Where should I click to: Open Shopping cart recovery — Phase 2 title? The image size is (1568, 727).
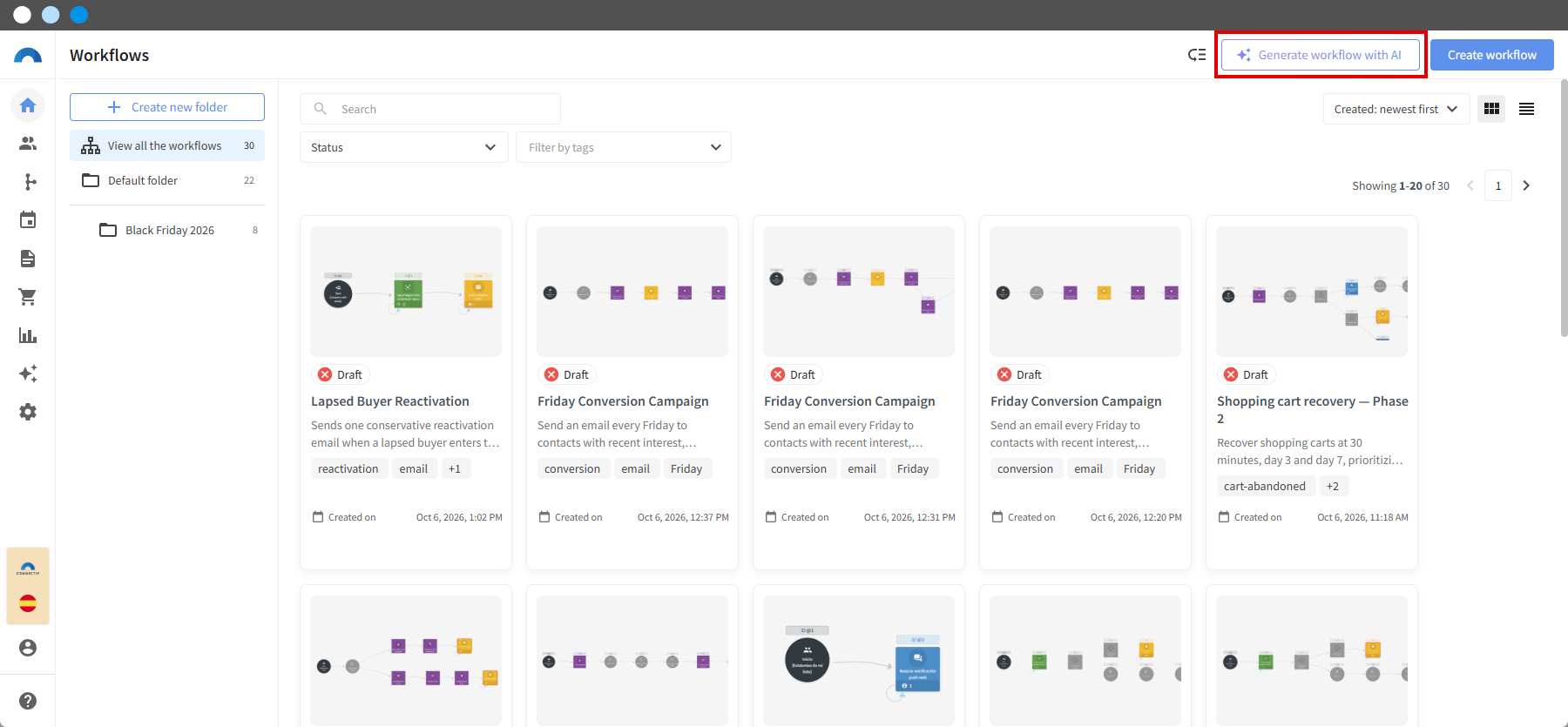click(1313, 410)
